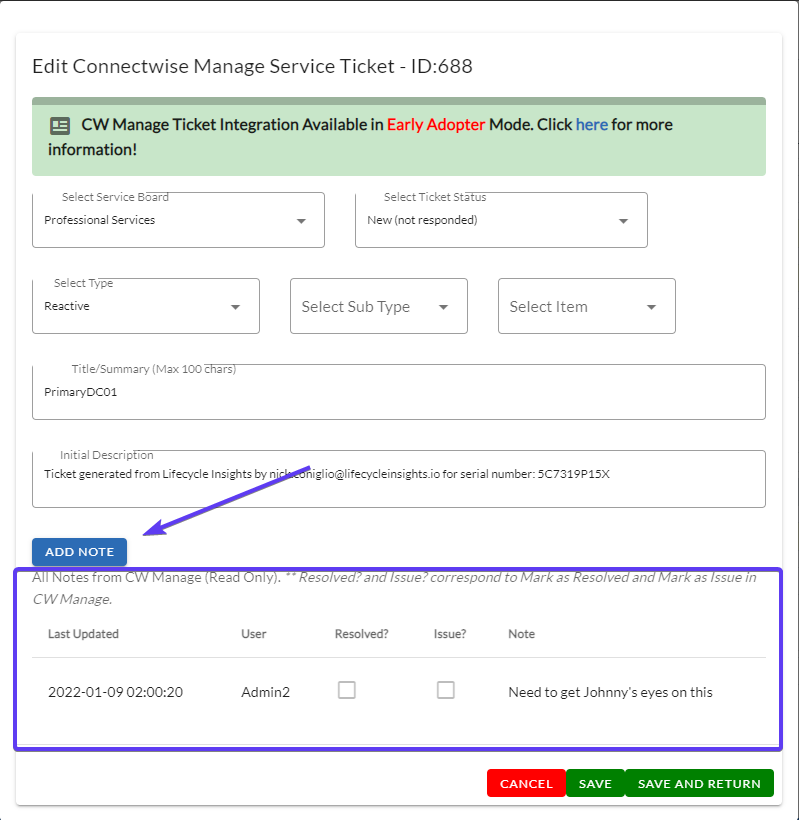Click the CANCEL button
The image size is (799, 820).
click(526, 783)
